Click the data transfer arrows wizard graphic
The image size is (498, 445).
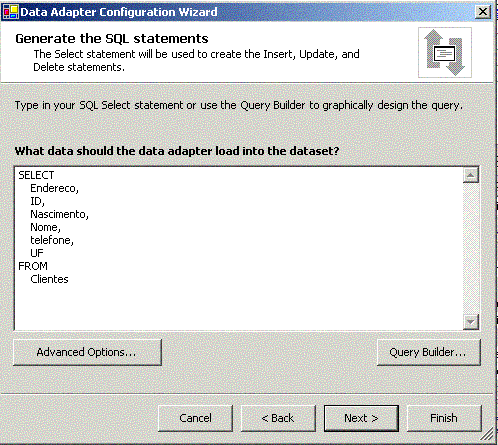(x=445, y=52)
